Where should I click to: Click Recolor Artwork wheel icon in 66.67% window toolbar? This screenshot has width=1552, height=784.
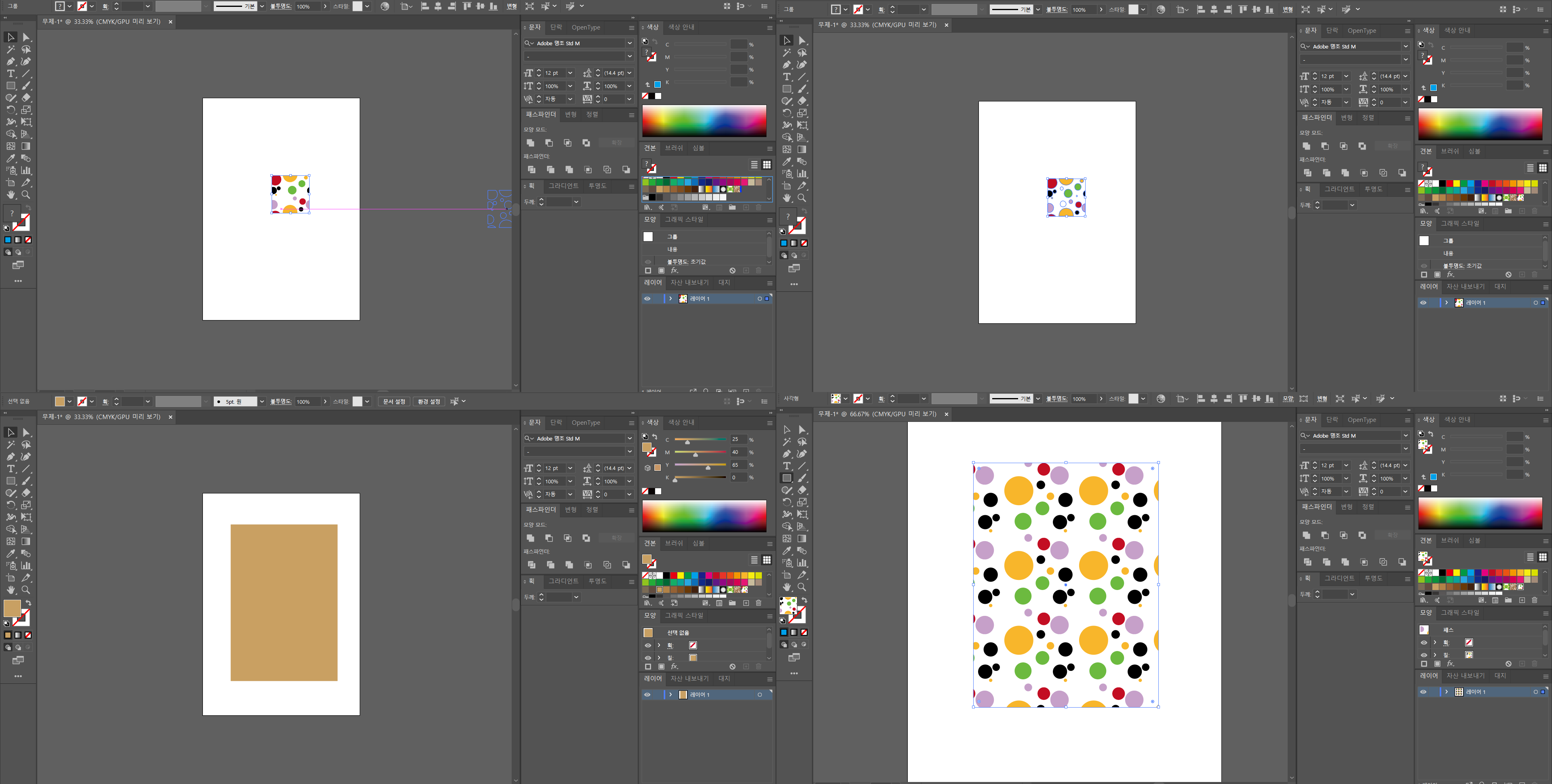click(x=1161, y=398)
